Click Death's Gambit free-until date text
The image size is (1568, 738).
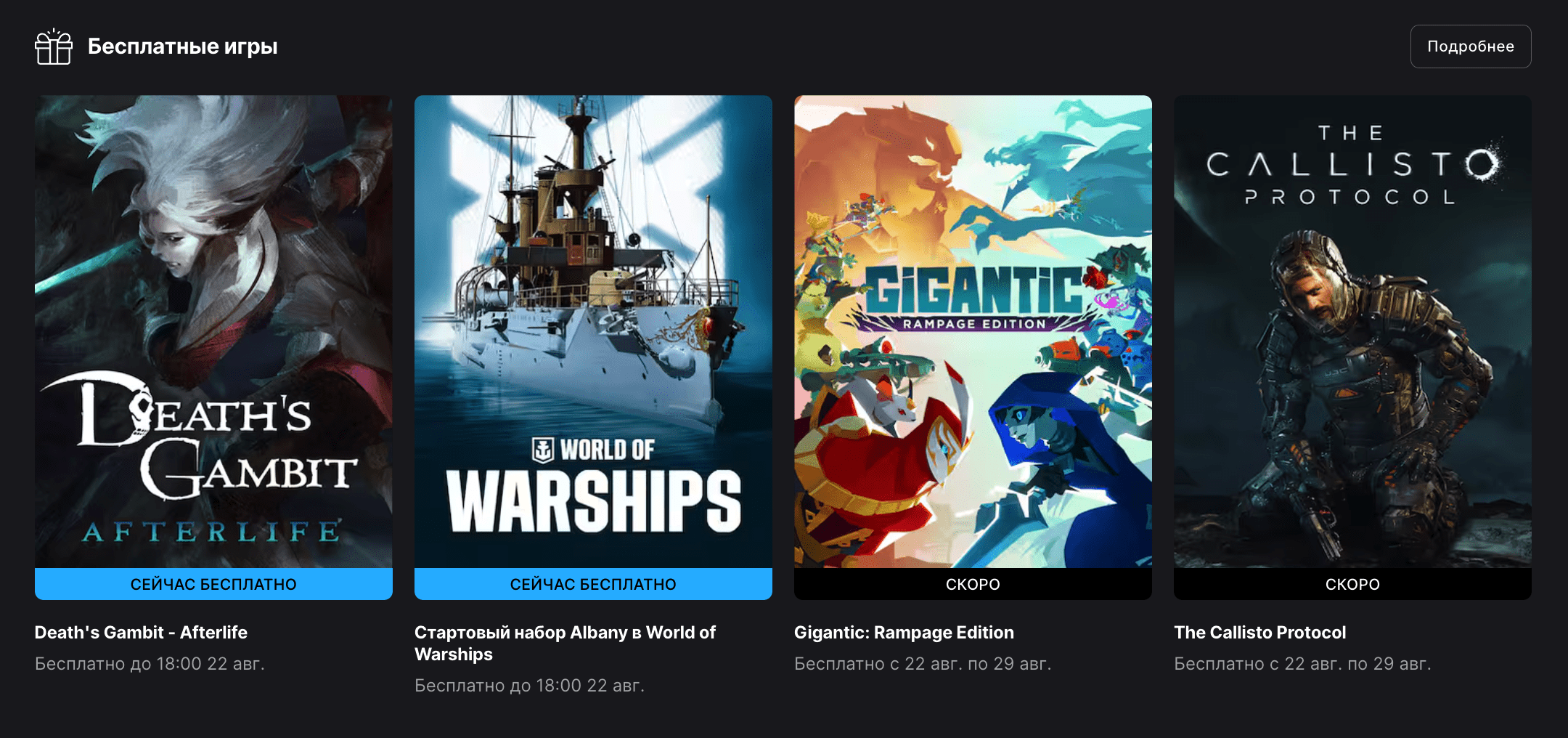150,664
